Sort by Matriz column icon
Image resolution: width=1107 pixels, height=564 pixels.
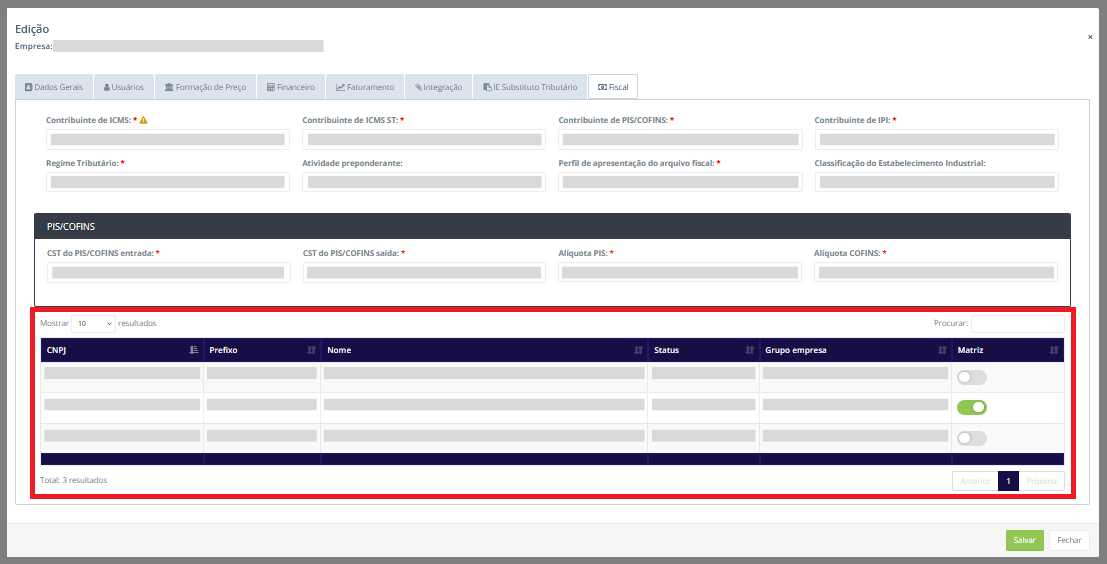coord(1054,351)
